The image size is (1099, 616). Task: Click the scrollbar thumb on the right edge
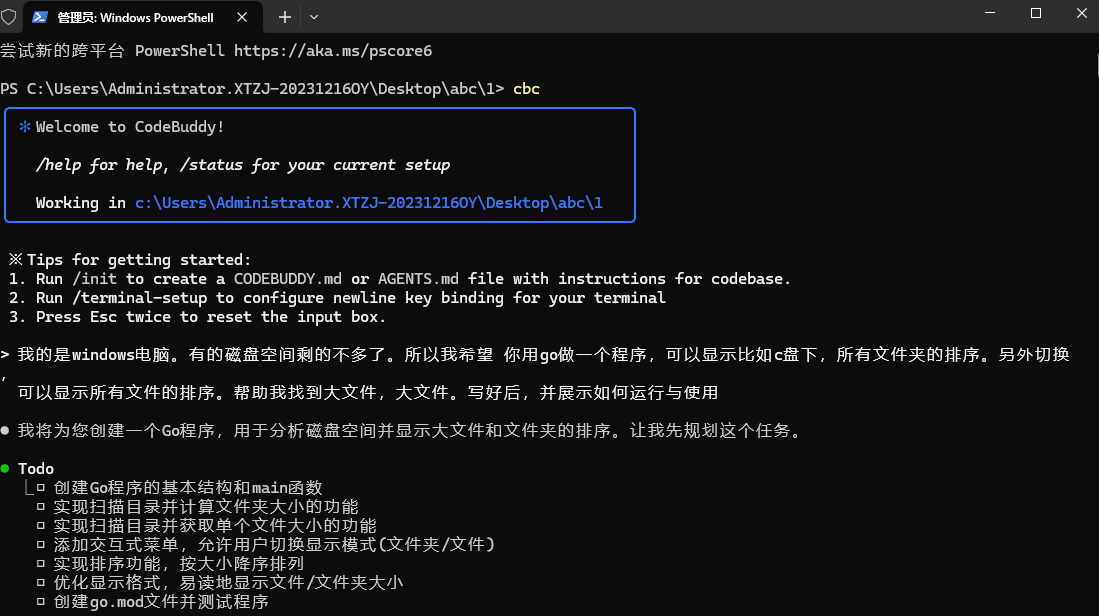pyautogui.click(x=1097, y=64)
